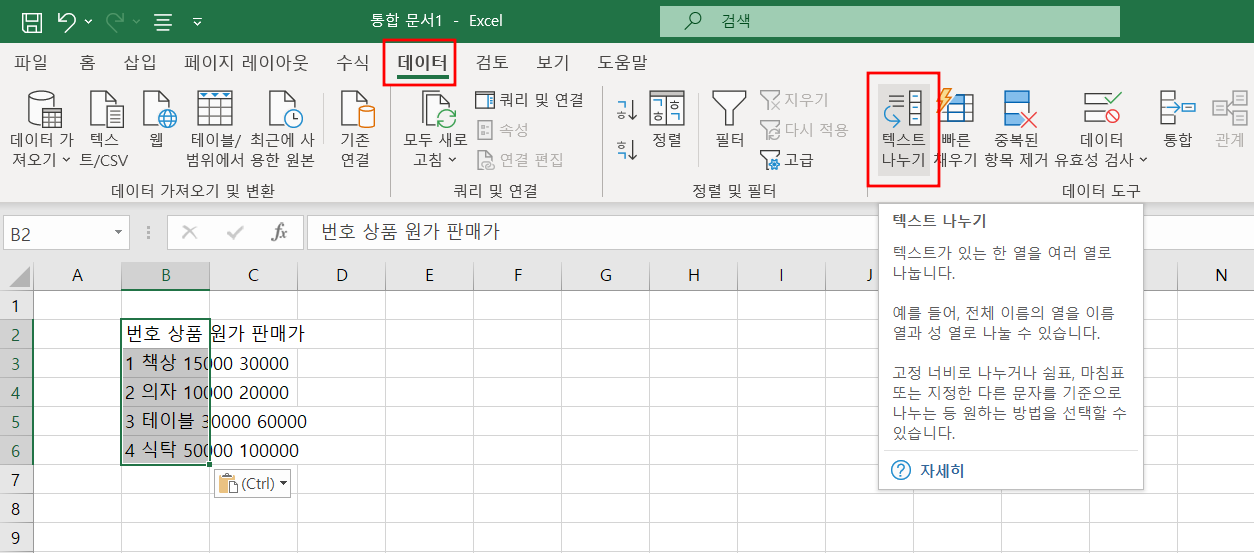Click the formula bar cancel X icon

tap(189, 233)
